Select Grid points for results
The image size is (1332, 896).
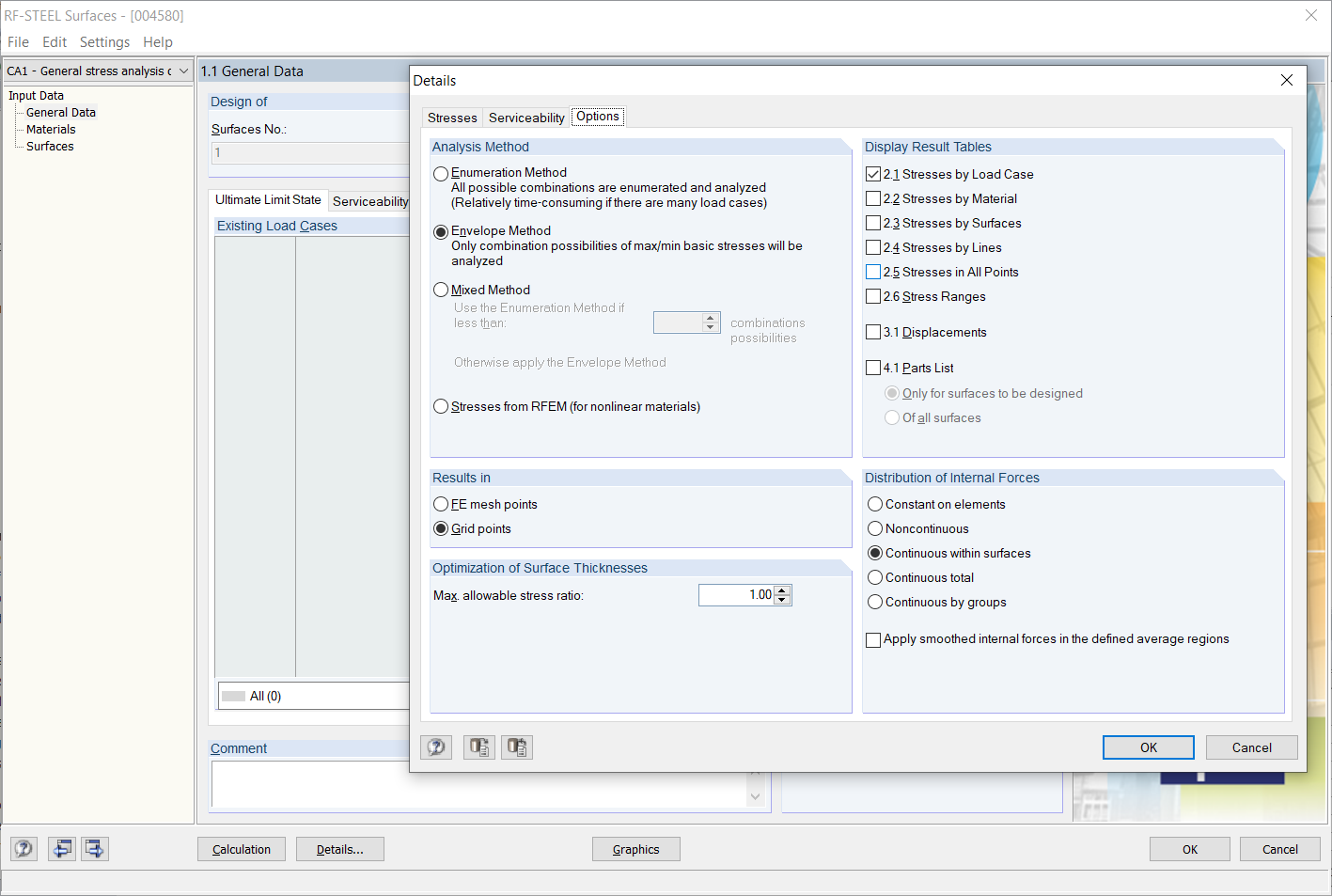(x=441, y=528)
